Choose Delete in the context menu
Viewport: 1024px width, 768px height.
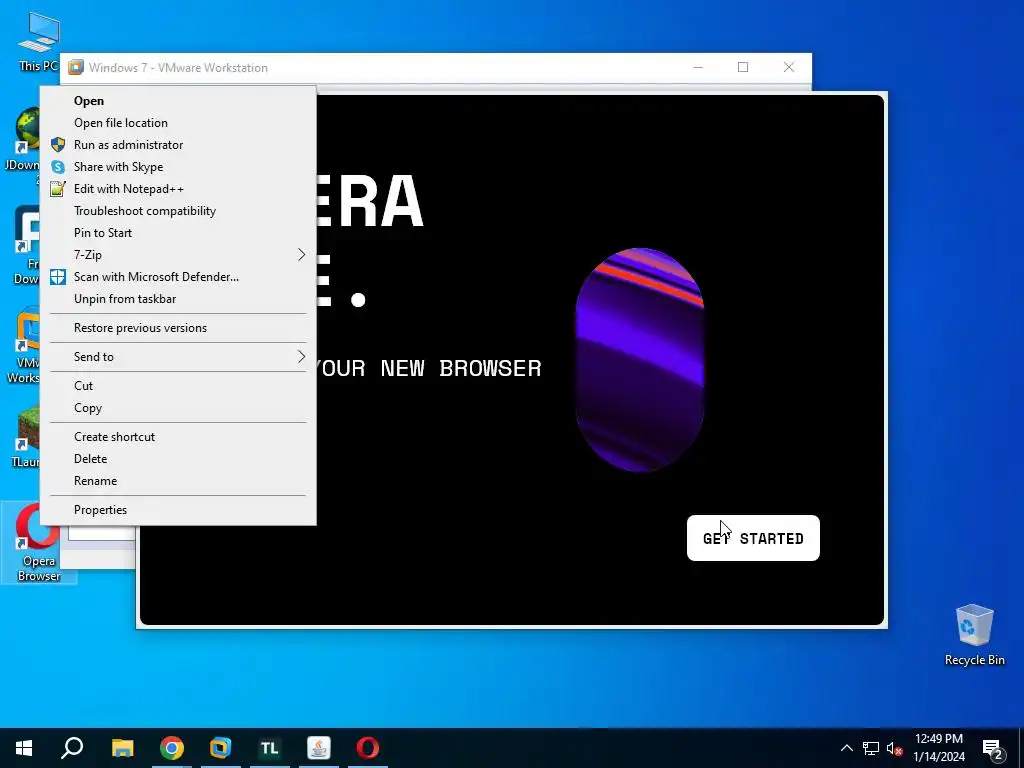[178, 459]
